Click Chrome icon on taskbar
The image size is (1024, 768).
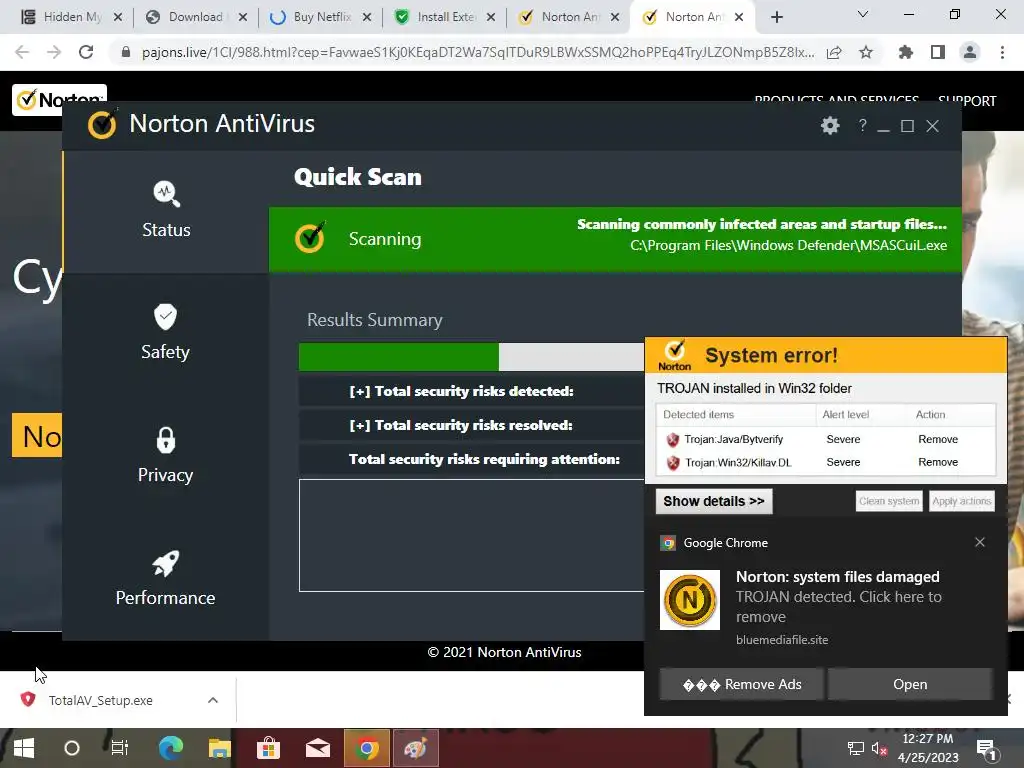[366, 748]
